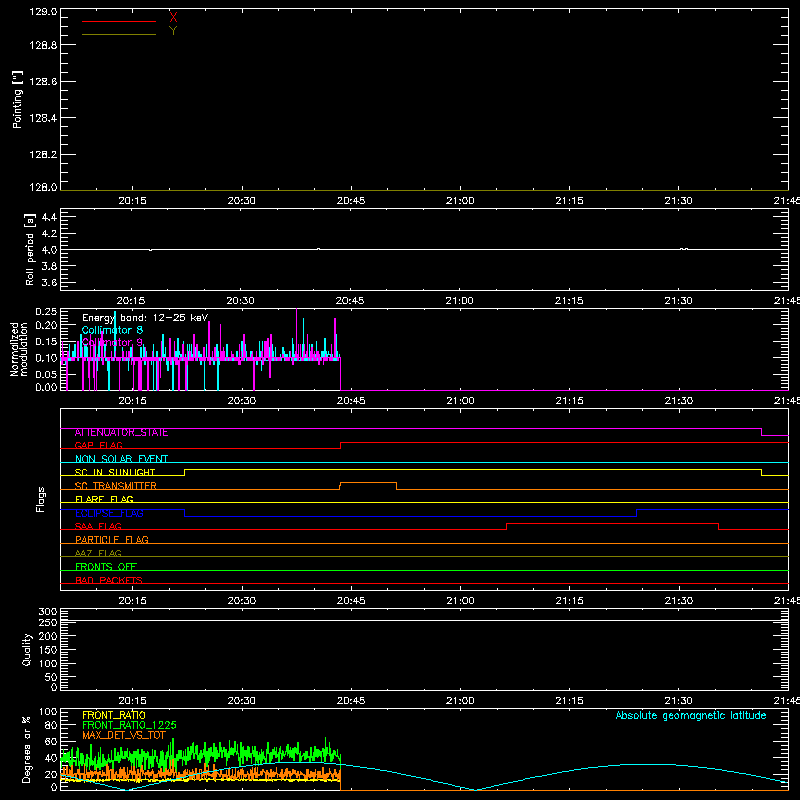The height and width of the screenshot is (800, 800).
Task: Click the GAP_FLAG label
Action: 98,445
